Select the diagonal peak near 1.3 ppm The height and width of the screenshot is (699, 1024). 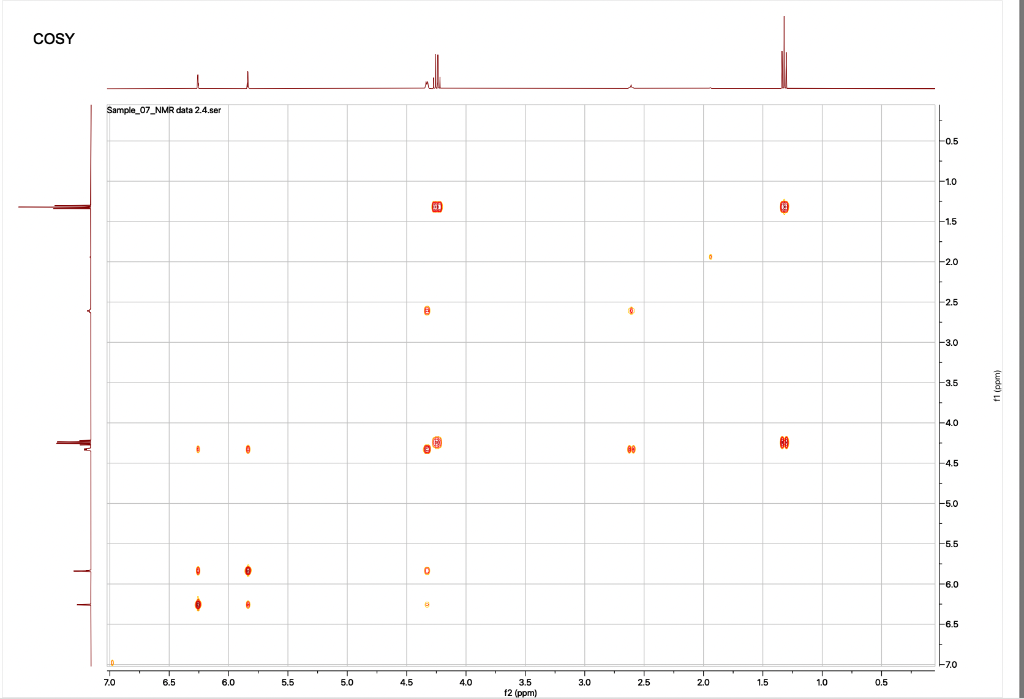coord(785,207)
